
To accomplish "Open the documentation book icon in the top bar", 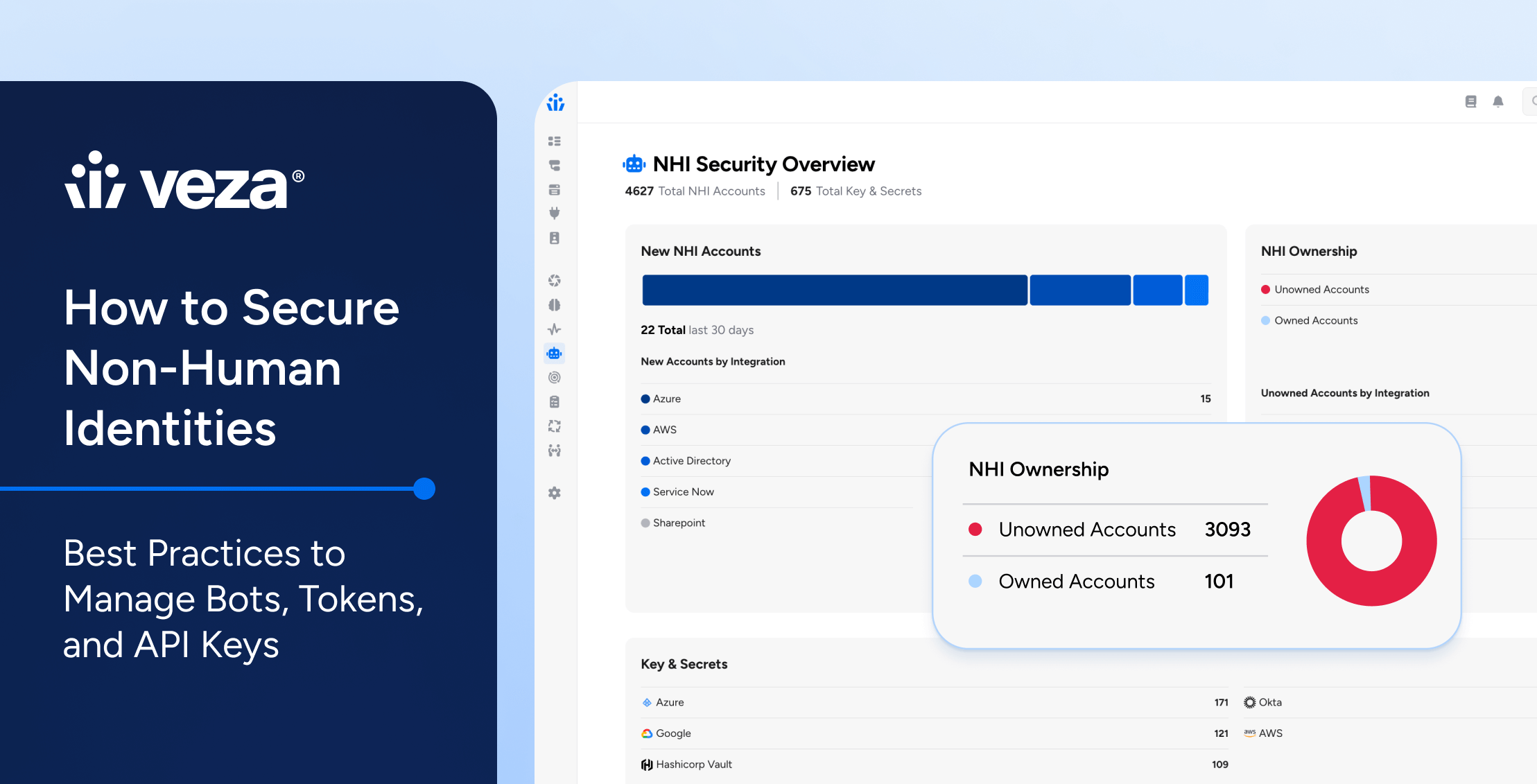I will [1470, 102].
